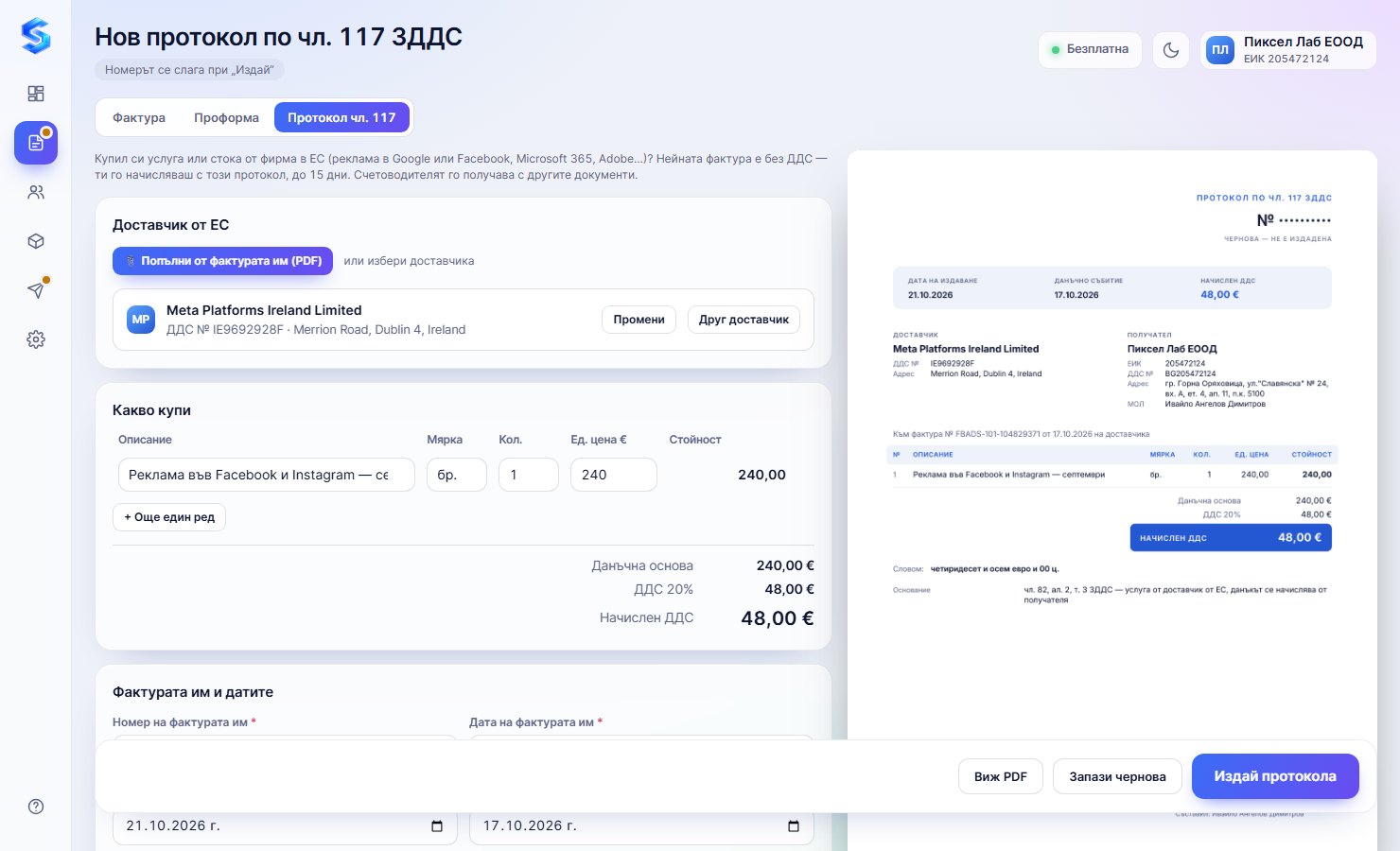Click the Попълни от фактурата им (PDF) button
This screenshot has height=851, width=1400.
pyautogui.click(x=222, y=261)
